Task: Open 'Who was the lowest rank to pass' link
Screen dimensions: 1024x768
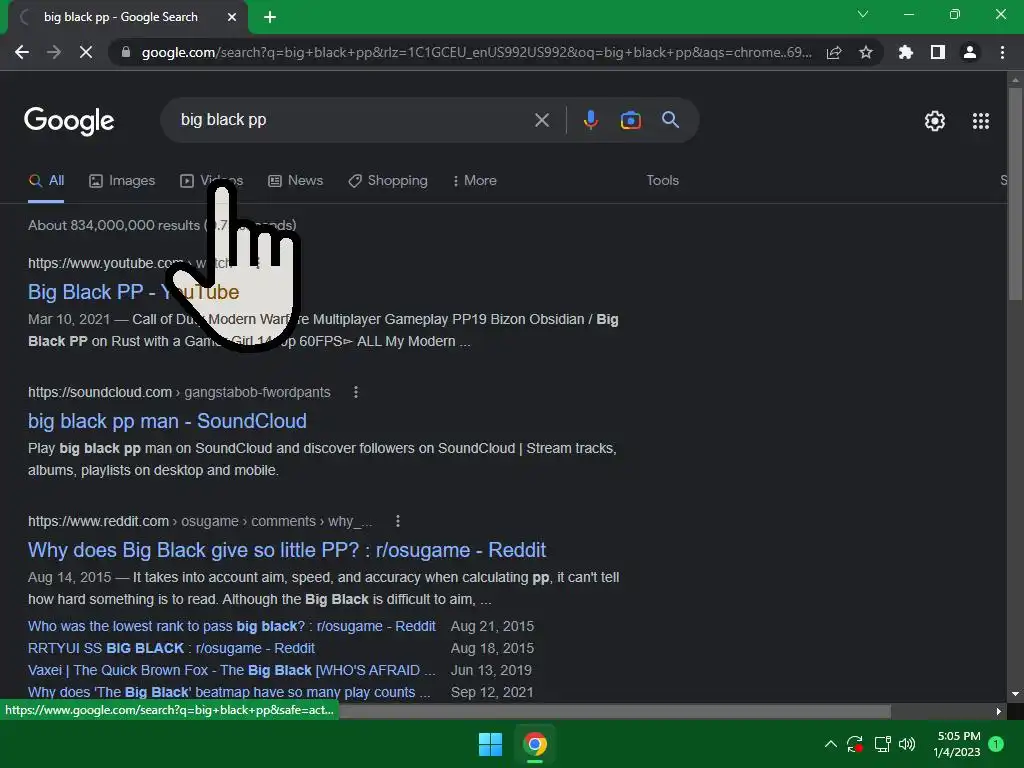Action: [x=232, y=626]
